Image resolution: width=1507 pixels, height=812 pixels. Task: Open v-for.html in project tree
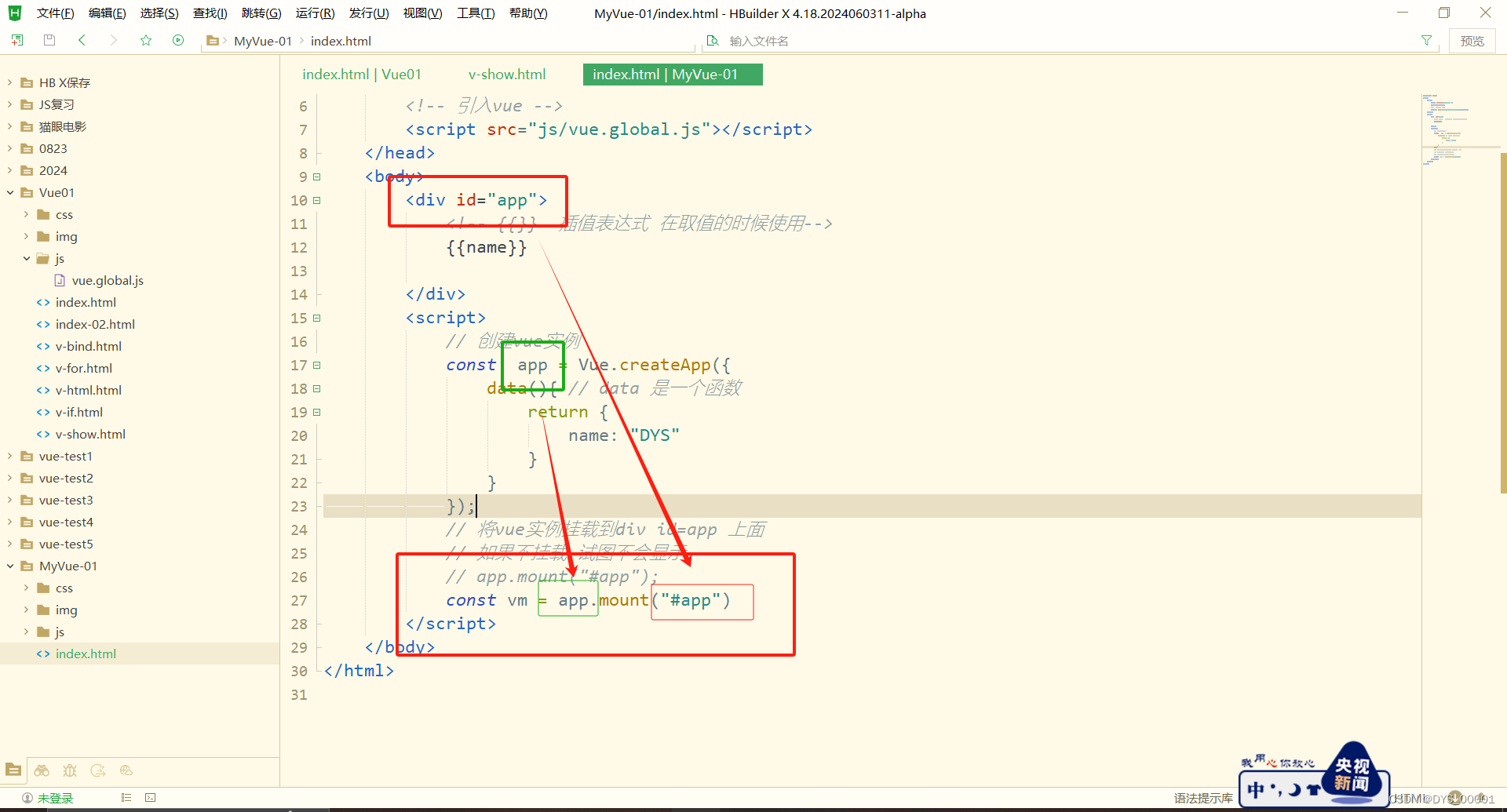pos(84,368)
